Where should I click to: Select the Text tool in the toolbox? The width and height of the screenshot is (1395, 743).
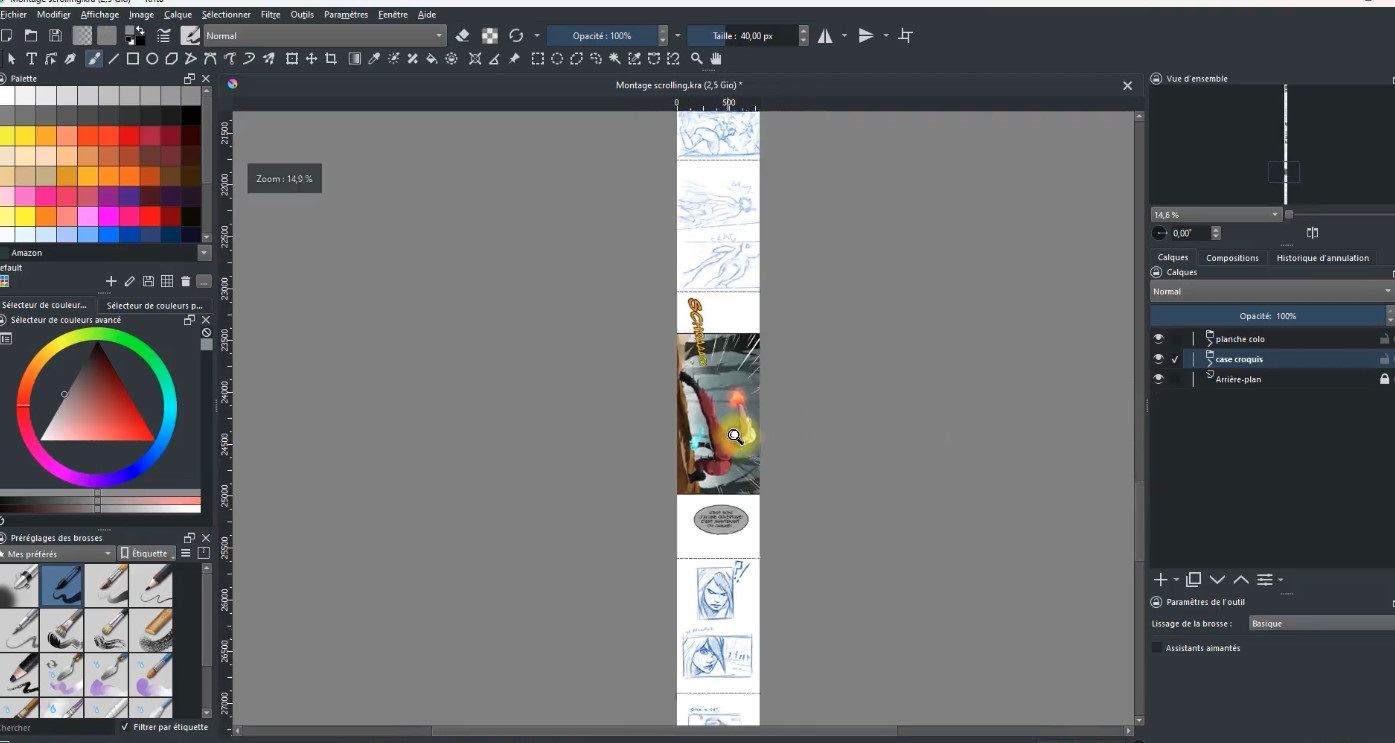(31, 59)
